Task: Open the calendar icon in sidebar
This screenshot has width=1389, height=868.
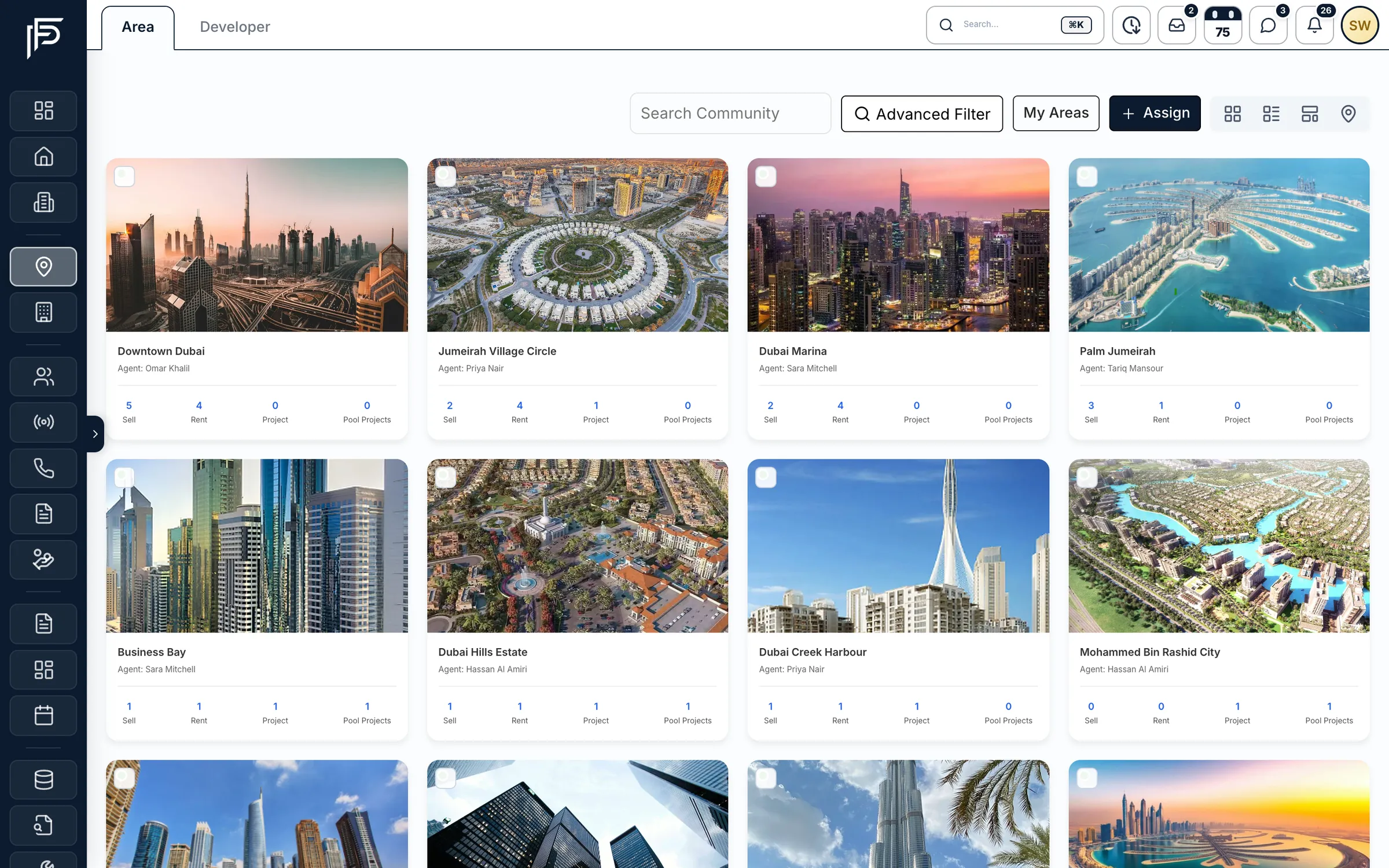Action: (x=43, y=715)
